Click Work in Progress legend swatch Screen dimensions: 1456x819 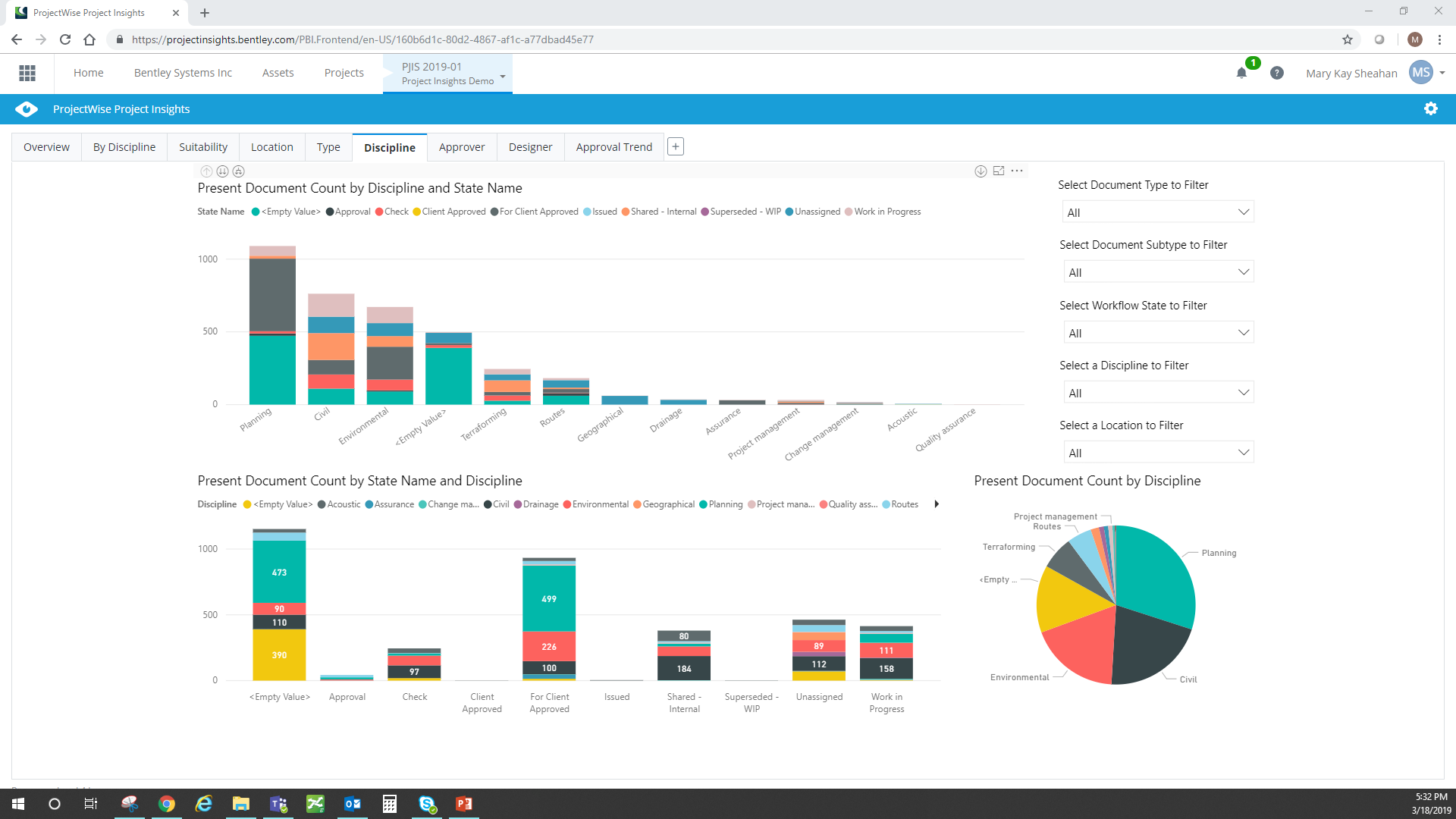[849, 212]
